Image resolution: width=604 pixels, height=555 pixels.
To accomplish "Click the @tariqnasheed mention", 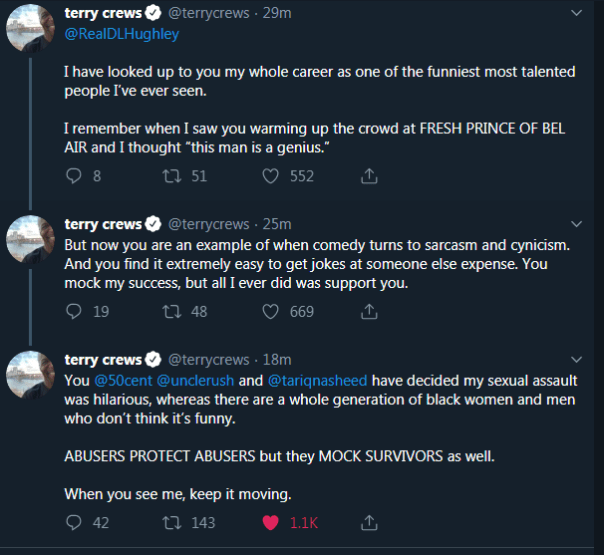I will [317, 381].
